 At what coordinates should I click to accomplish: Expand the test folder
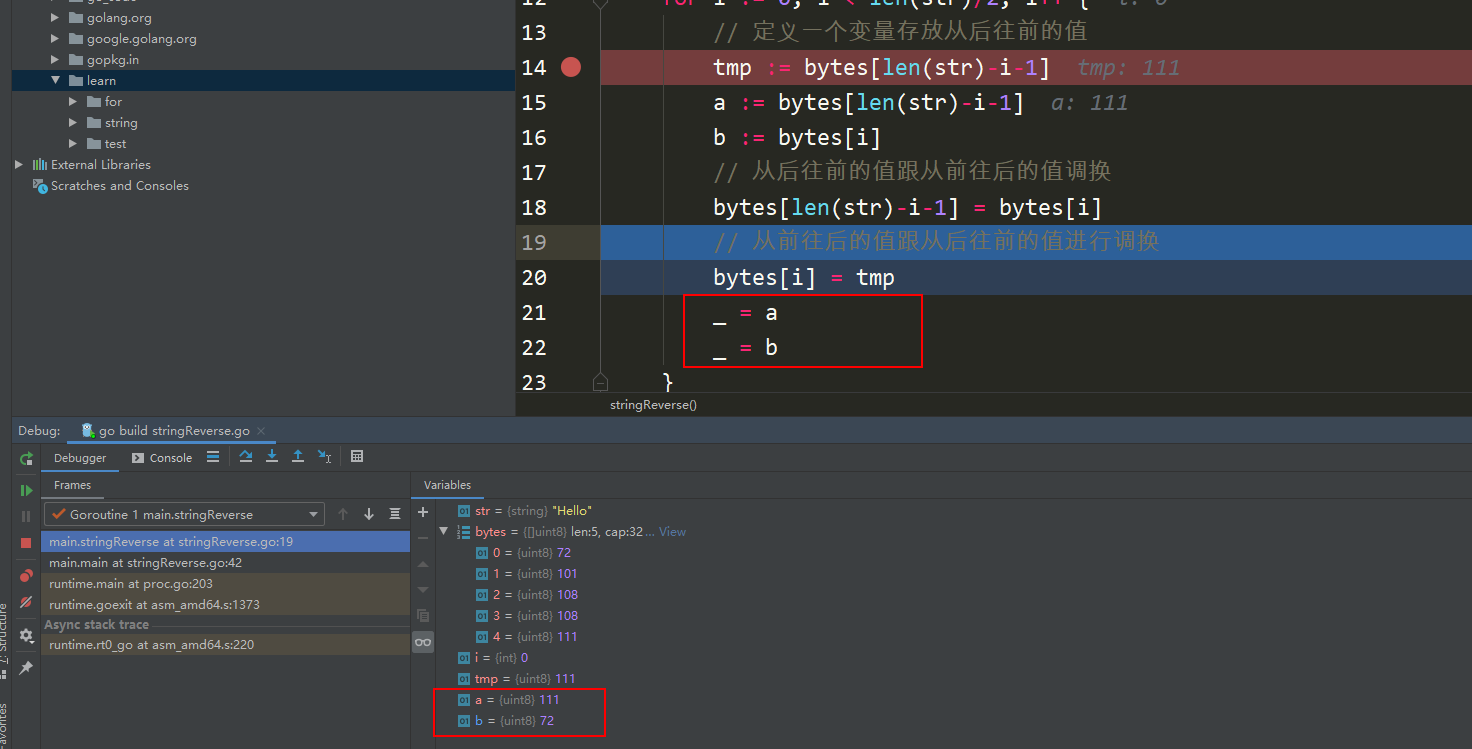[x=73, y=144]
